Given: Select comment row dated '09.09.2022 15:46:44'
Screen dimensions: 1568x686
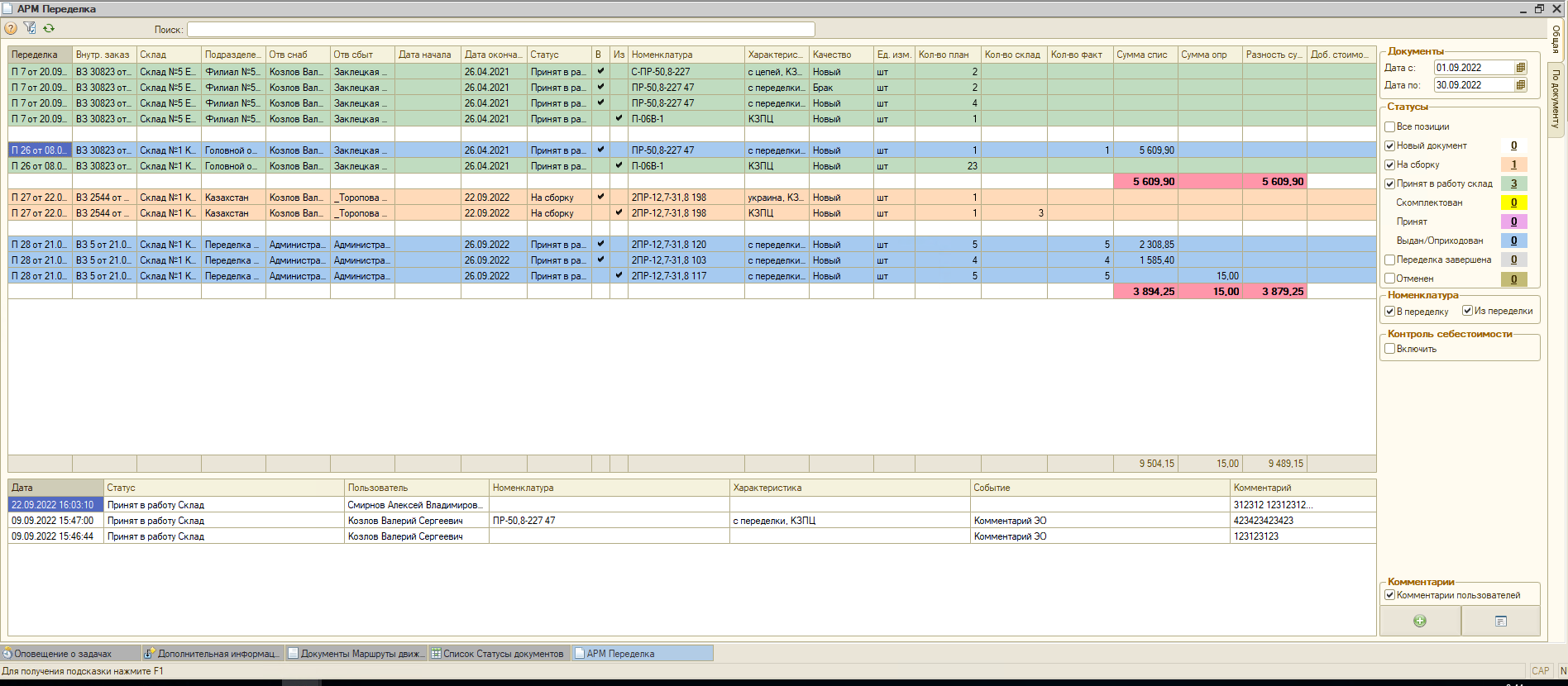Looking at the screenshot, I should click(691, 536).
